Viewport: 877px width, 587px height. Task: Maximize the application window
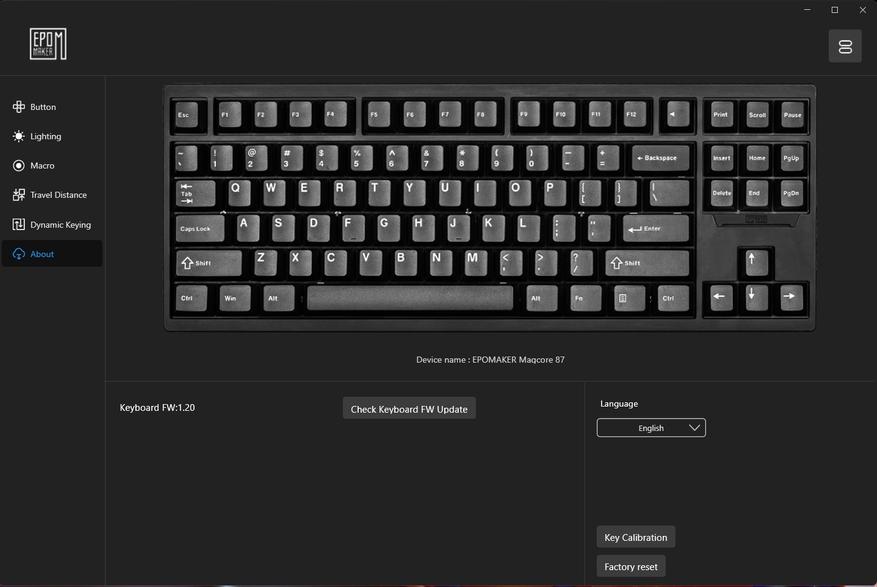[x=834, y=10]
